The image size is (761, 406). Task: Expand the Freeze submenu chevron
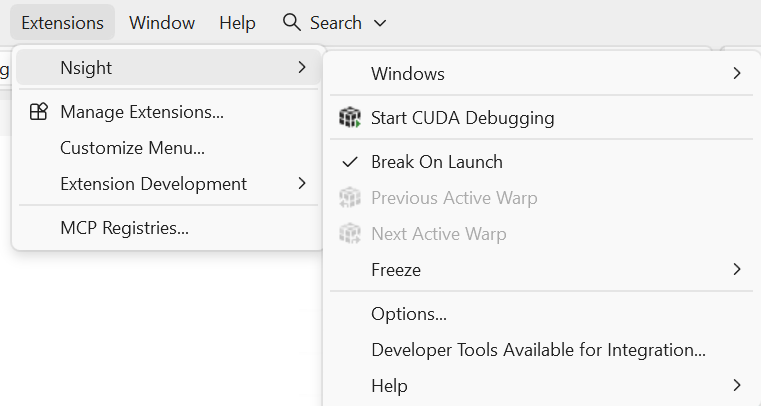(737, 269)
